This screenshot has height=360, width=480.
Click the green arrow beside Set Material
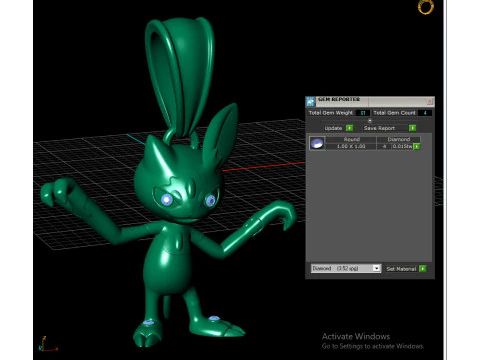coord(423,269)
